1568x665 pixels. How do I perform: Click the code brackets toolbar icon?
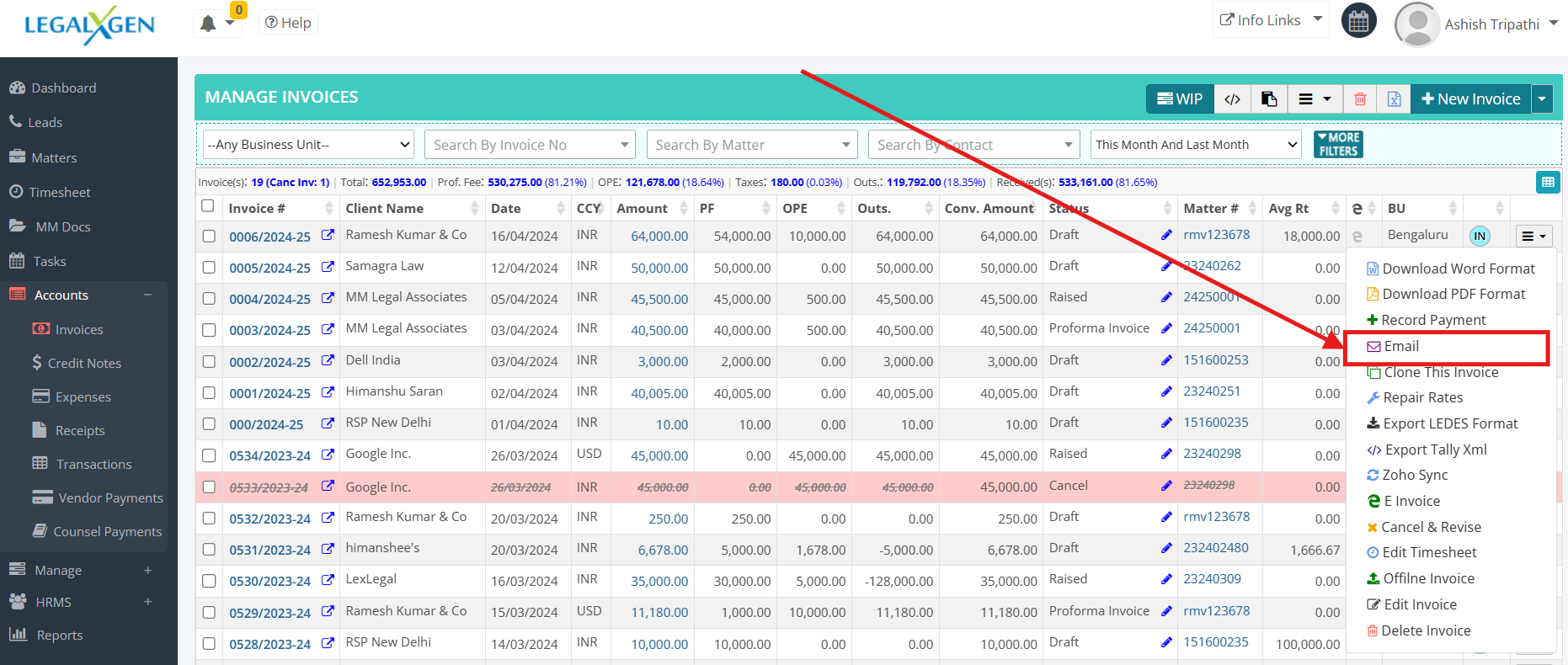tap(1232, 99)
